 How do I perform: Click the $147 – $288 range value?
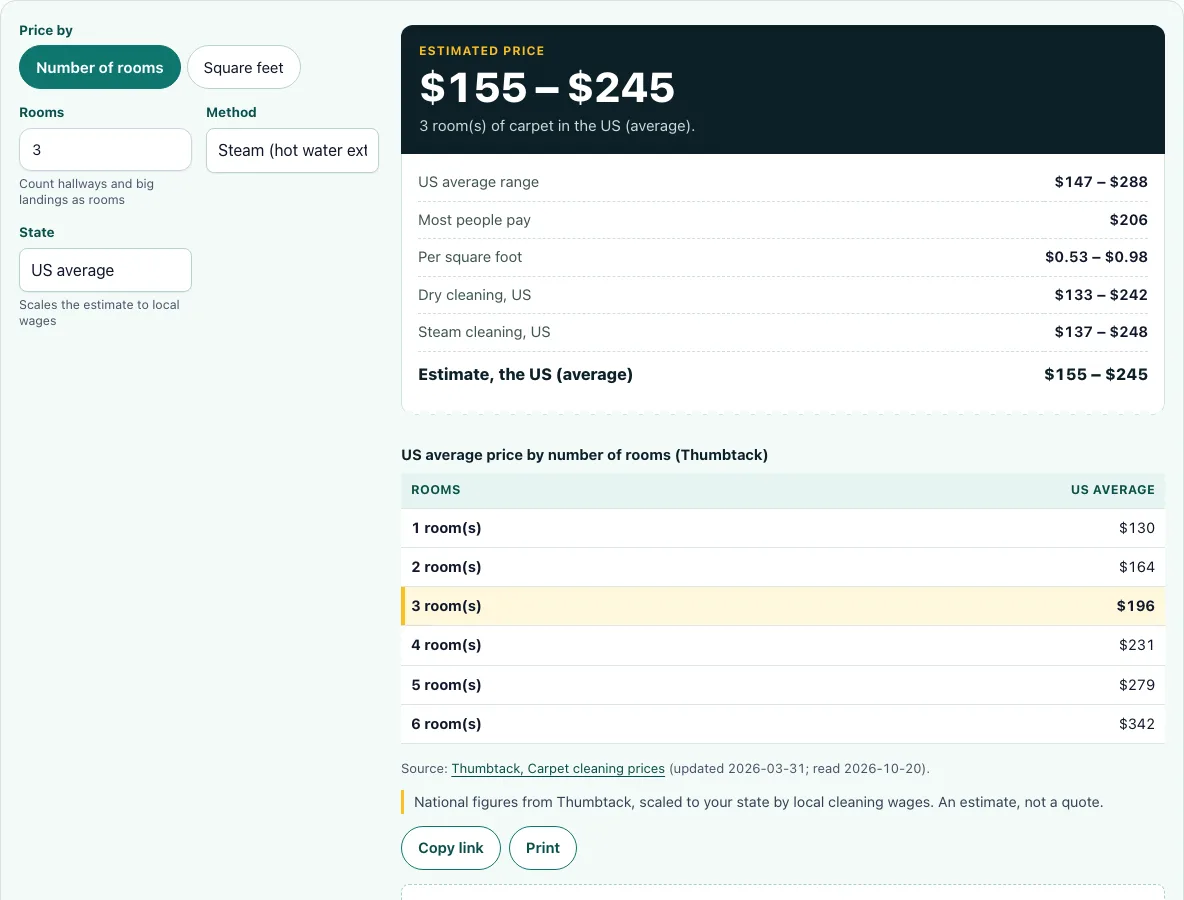(1101, 182)
